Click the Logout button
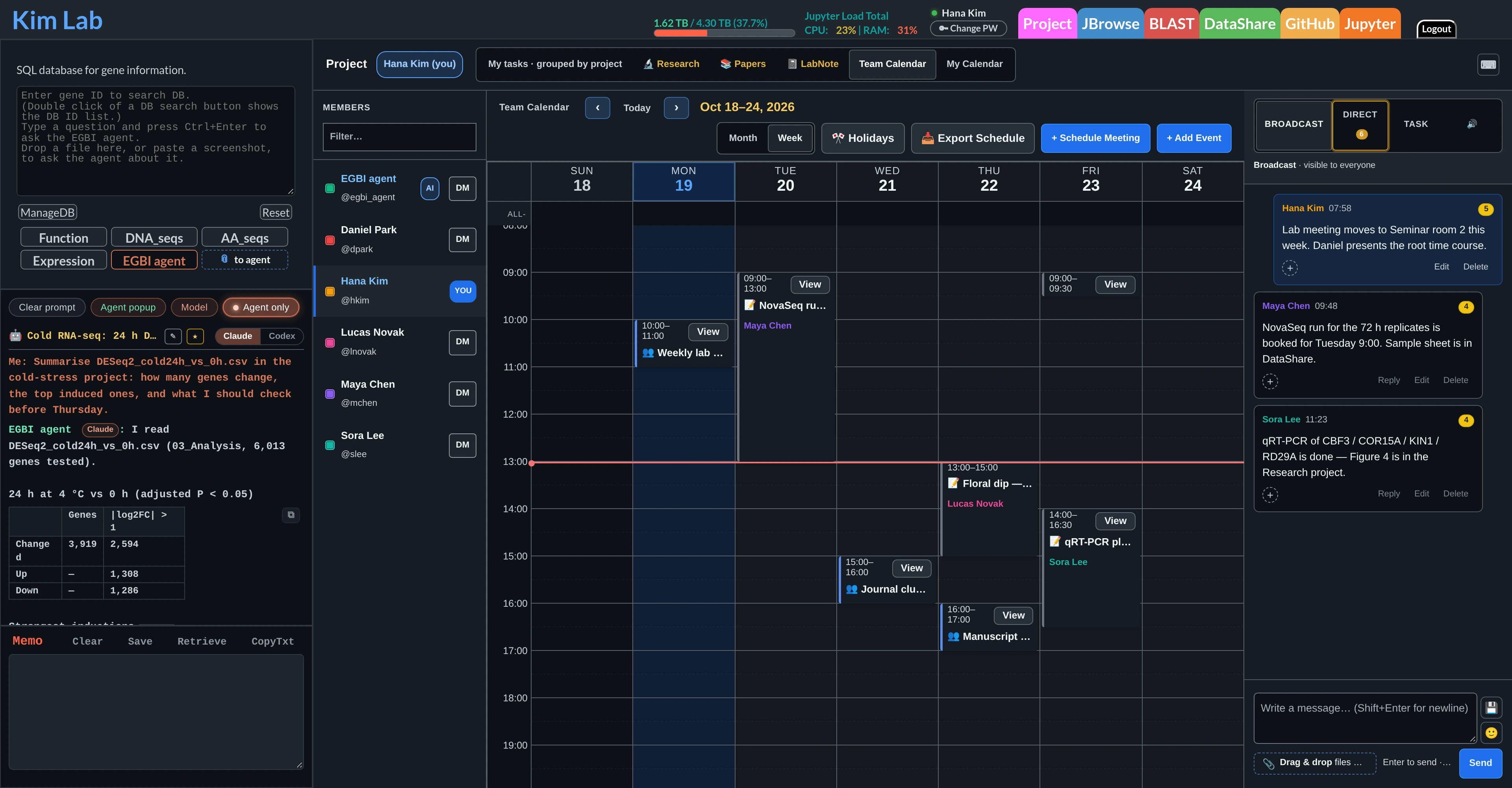 [x=1436, y=29]
